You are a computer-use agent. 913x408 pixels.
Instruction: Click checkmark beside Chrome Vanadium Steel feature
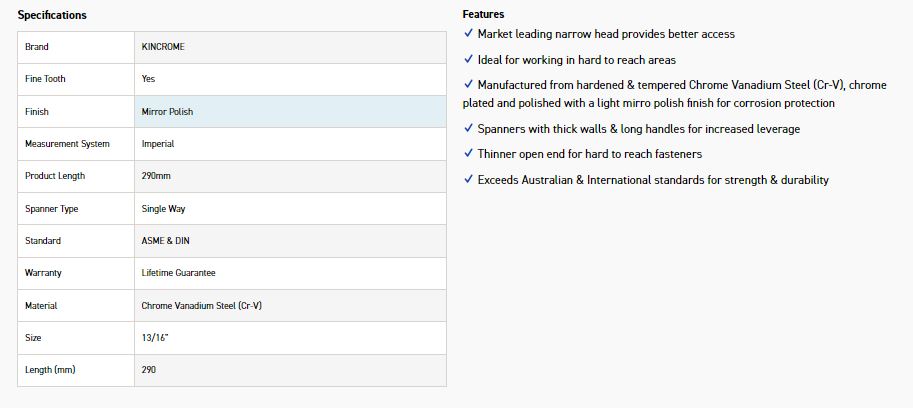tap(468, 84)
